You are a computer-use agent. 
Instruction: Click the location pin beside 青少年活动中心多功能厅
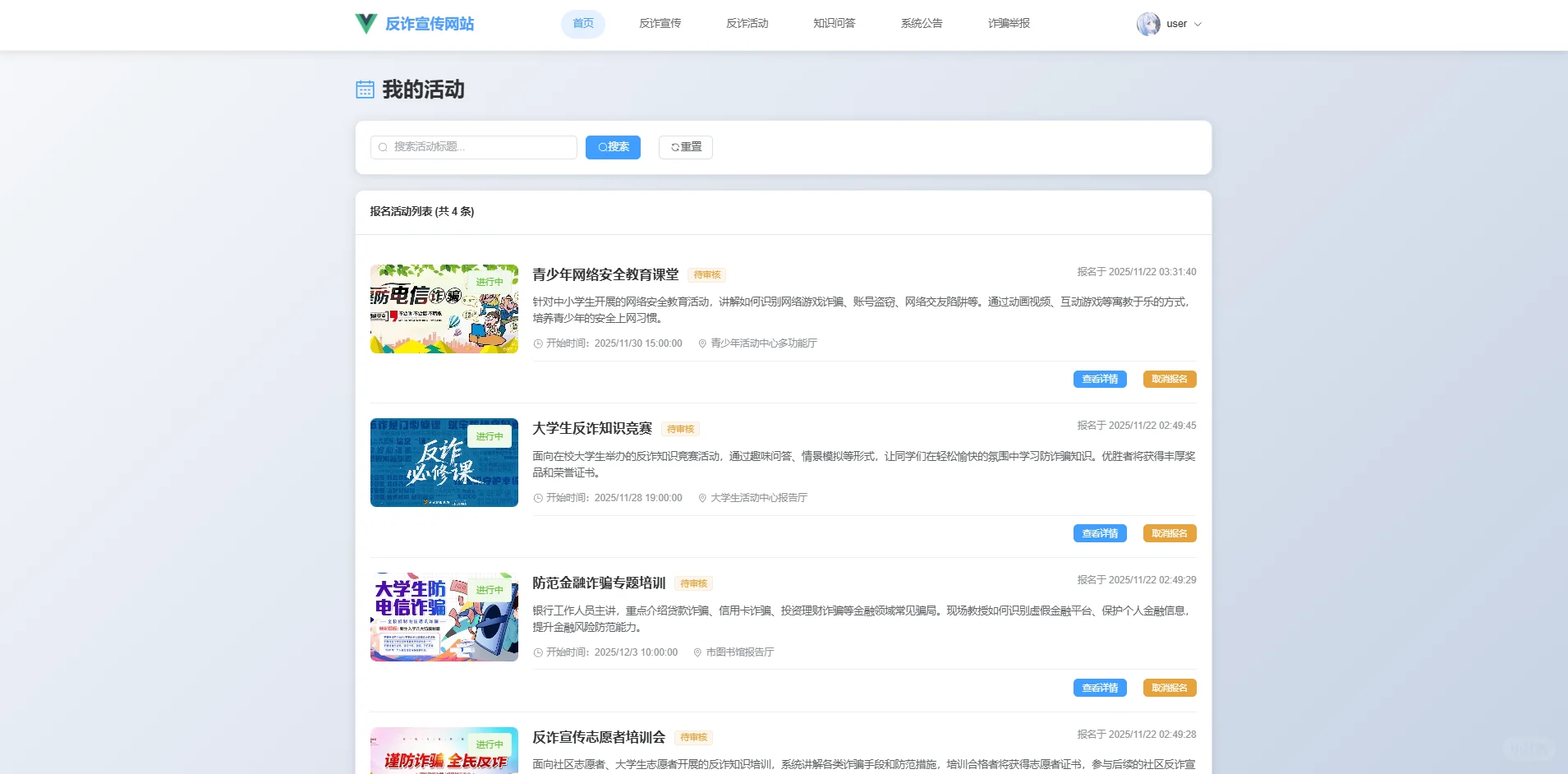point(701,343)
